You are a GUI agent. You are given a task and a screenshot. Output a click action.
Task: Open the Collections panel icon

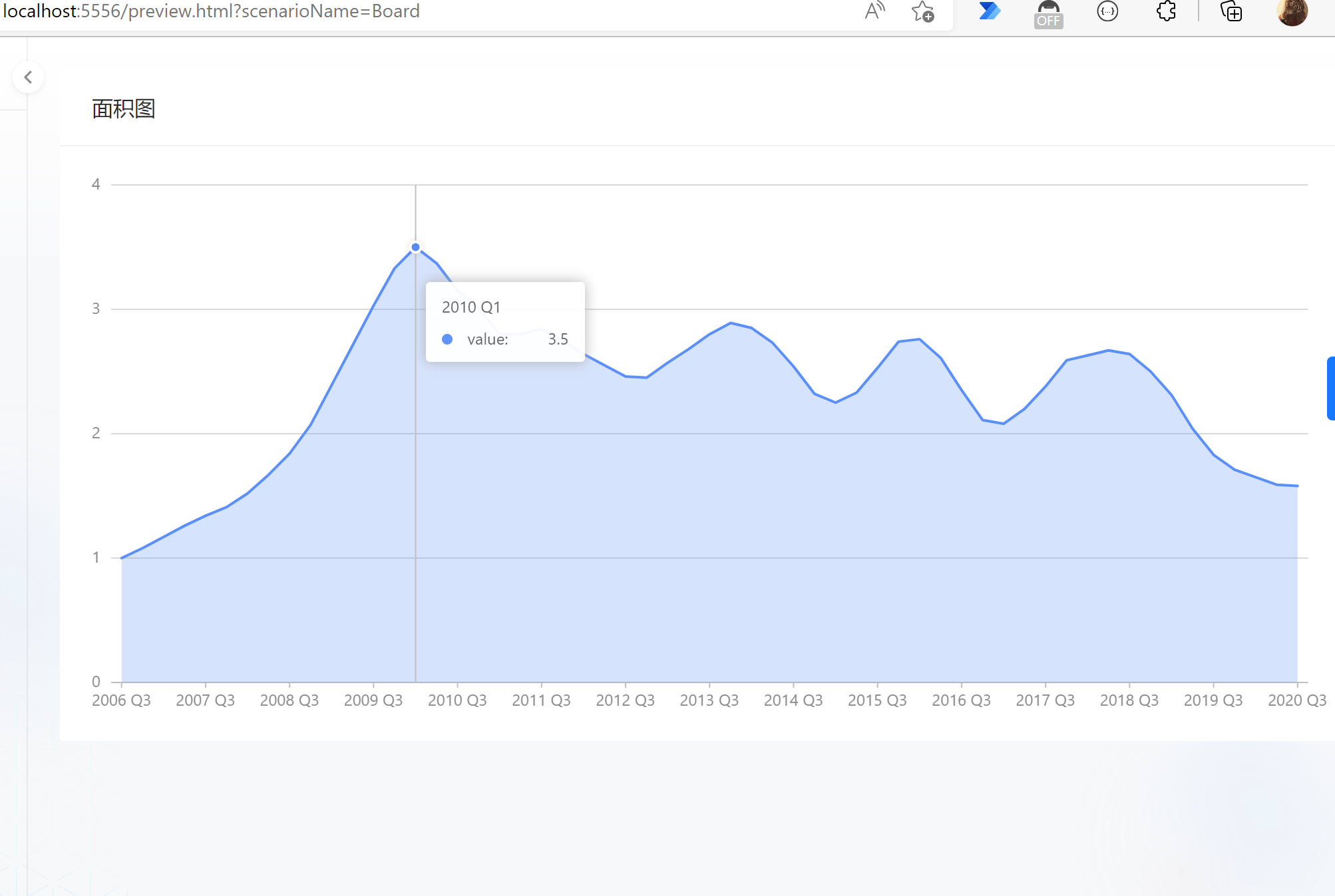1231,11
